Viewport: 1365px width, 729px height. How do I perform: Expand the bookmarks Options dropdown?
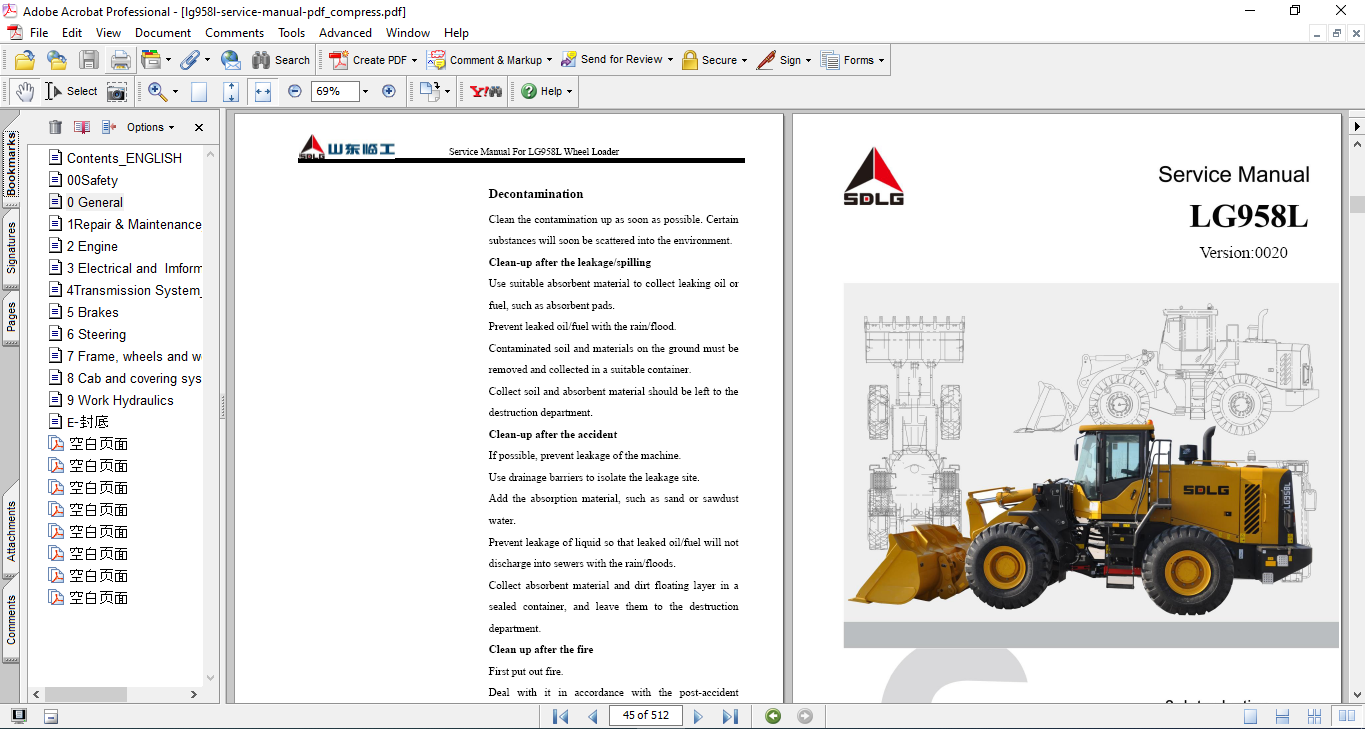pos(150,127)
